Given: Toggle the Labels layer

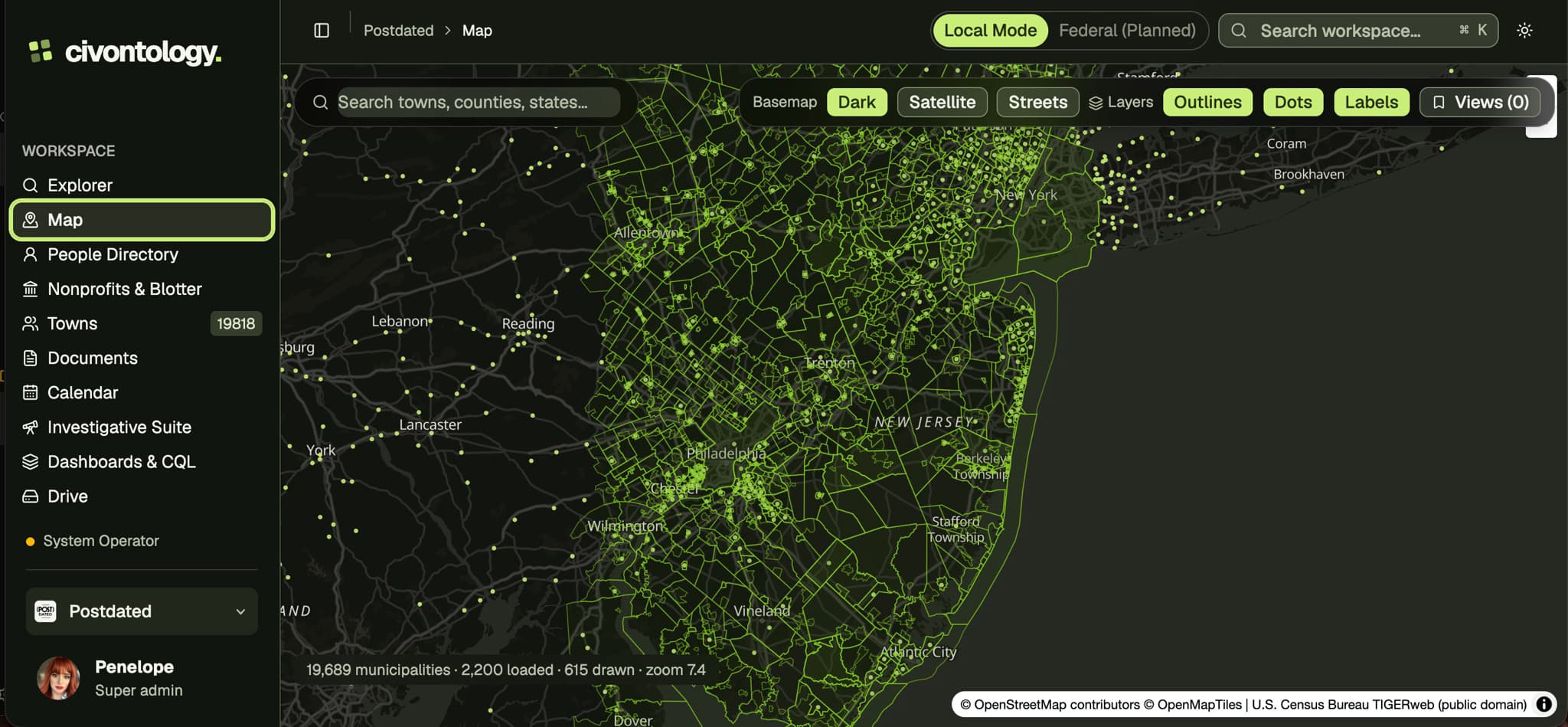Looking at the screenshot, I should 1371,102.
